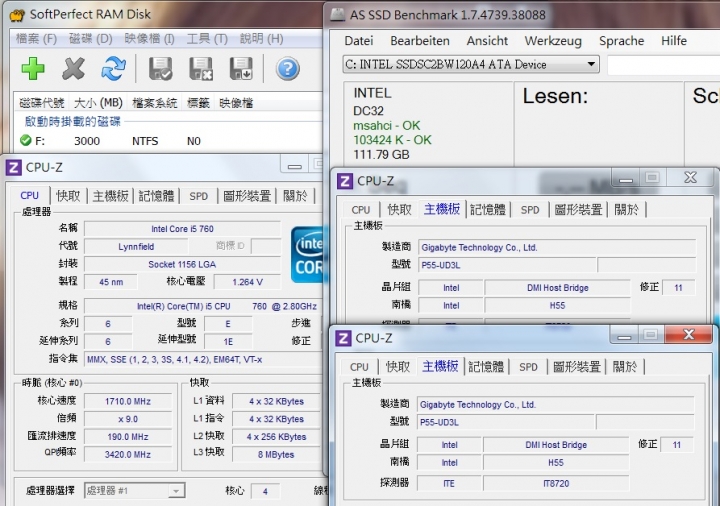720x506 pixels.
Task: Click the save image with X icon
Action: [x=201, y=69]
